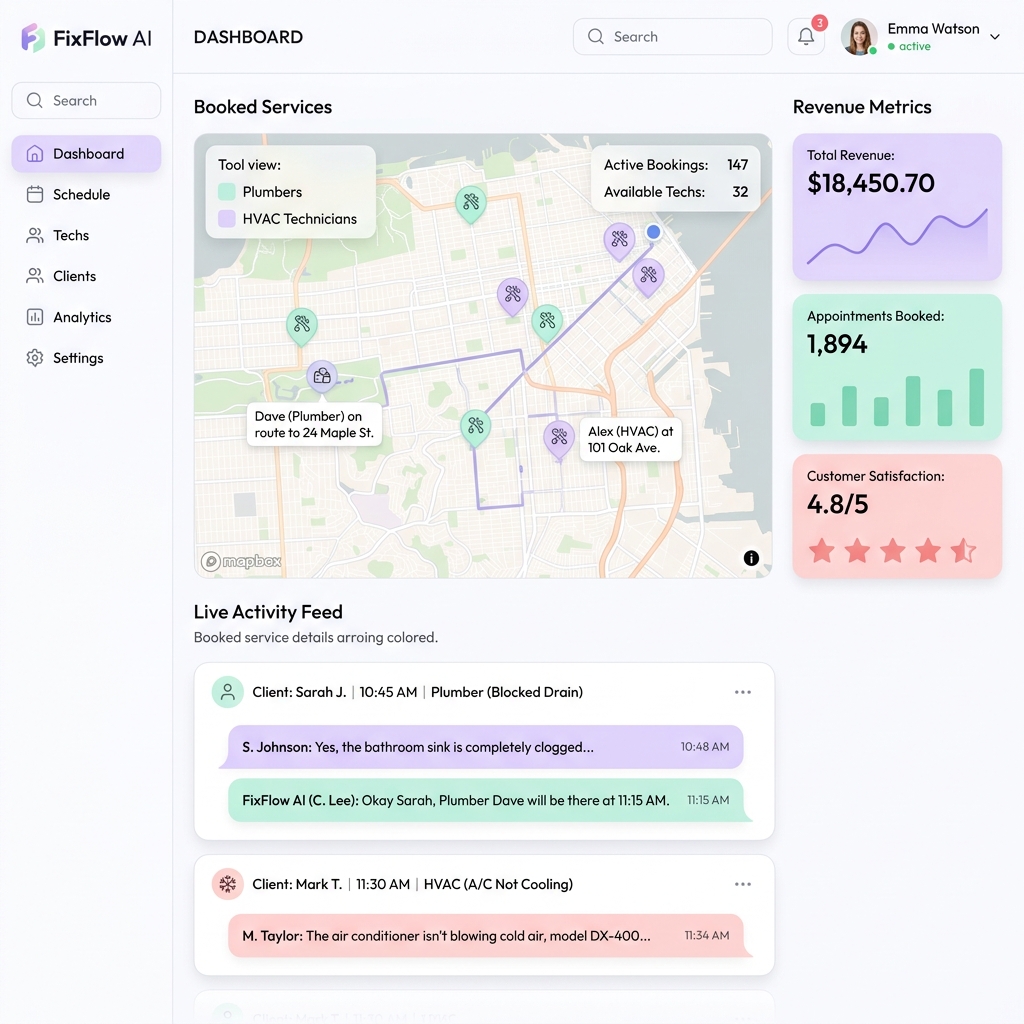This screenshot has width=1024, height=1024.
Task: Click the 1,894 appointments value
Action: click(x=837, y=344)
